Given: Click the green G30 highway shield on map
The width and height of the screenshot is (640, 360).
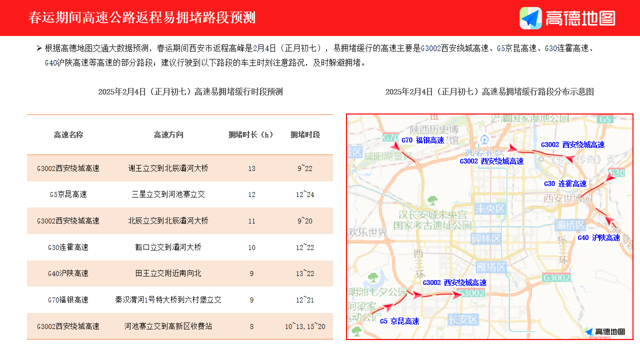Looking at the screenshot, I should coord(617,173).
